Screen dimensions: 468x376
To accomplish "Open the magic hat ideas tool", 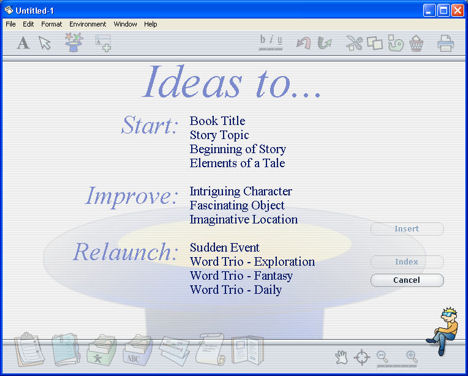I will pyautogui.click(x=74, y=42).
